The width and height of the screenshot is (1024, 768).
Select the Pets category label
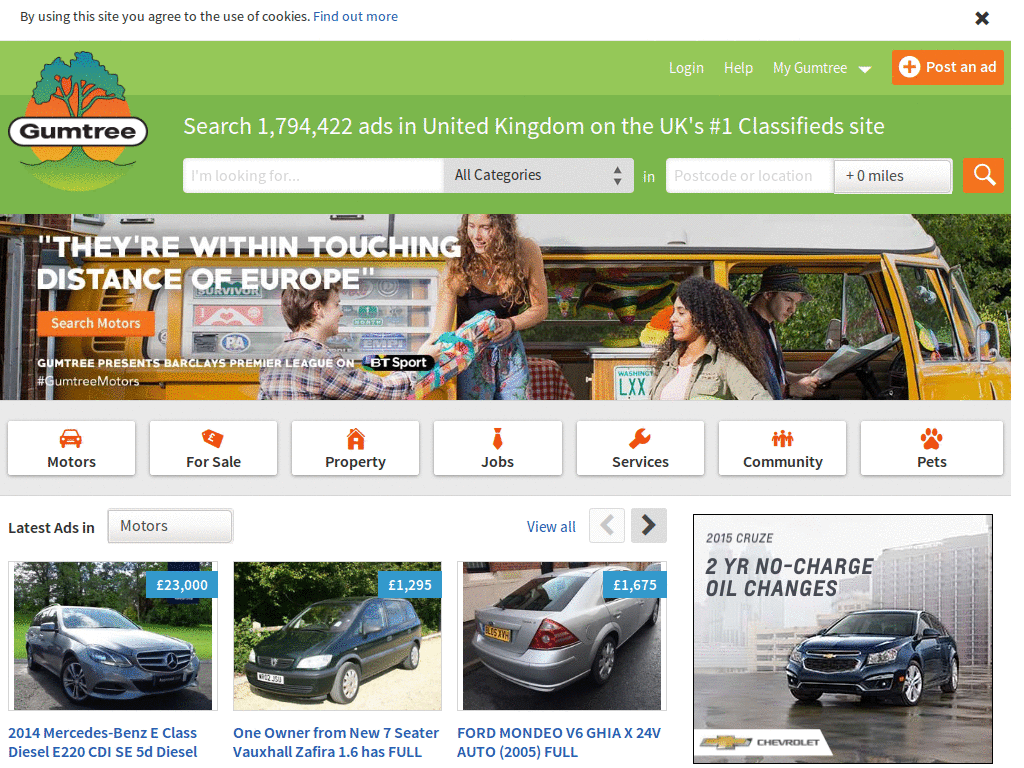point(931,462)
